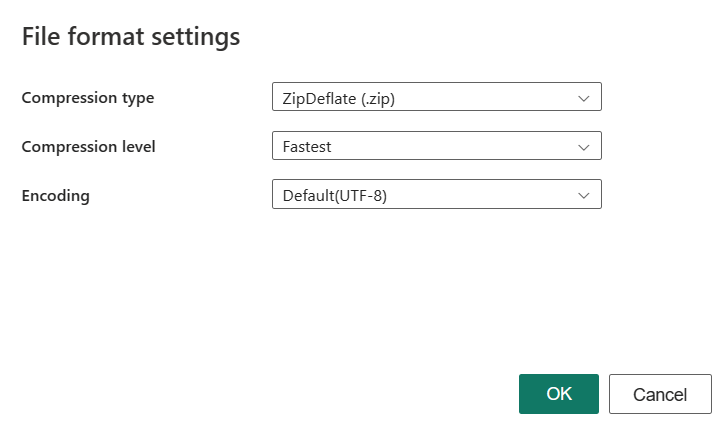The image size is (727, 427).
Task: Click the File format settings heading
Action: click(x=131, y=38)
